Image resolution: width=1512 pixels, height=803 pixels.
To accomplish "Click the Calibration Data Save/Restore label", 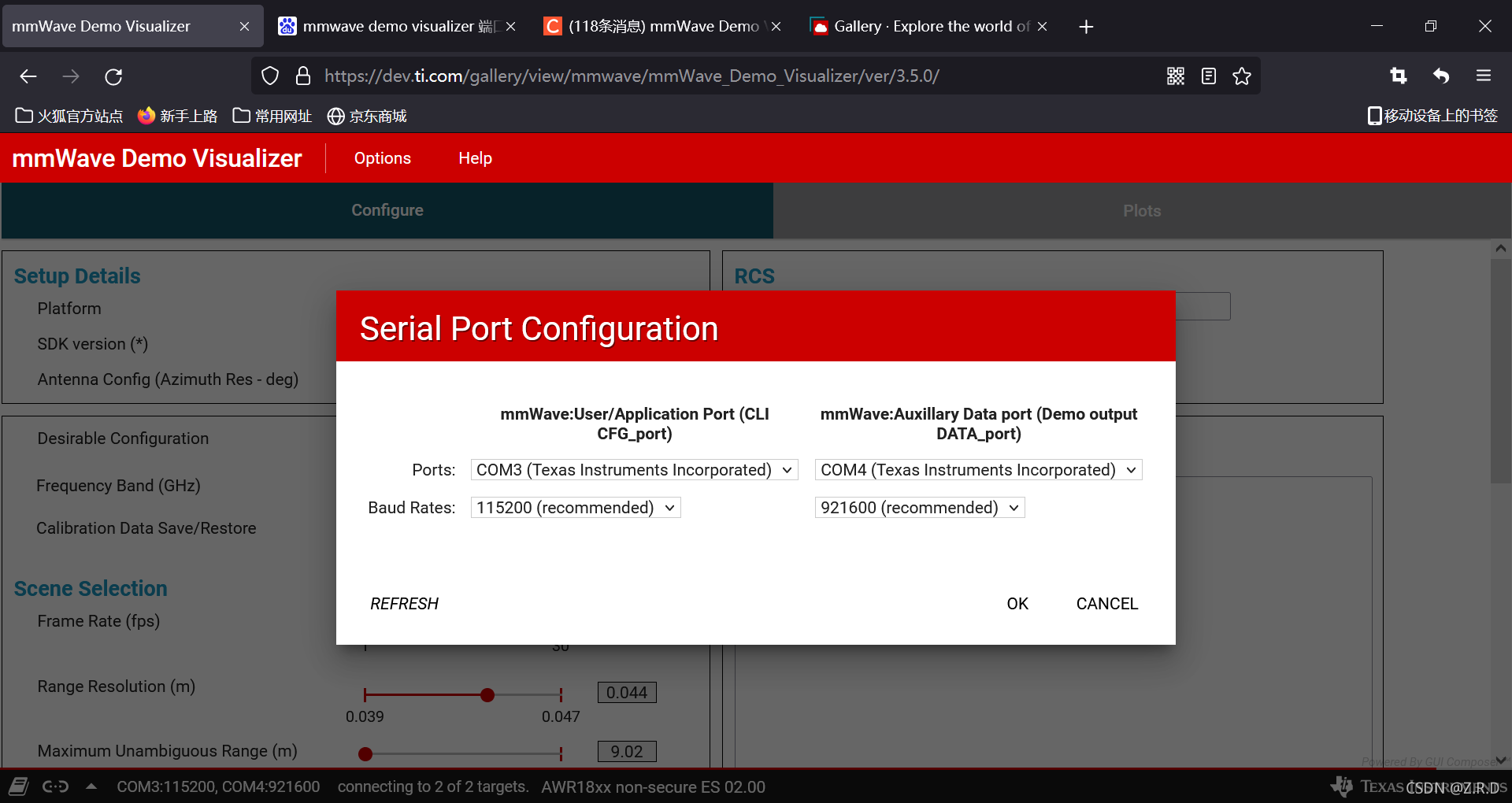I will pyautogui.click(x=146, y=528).
